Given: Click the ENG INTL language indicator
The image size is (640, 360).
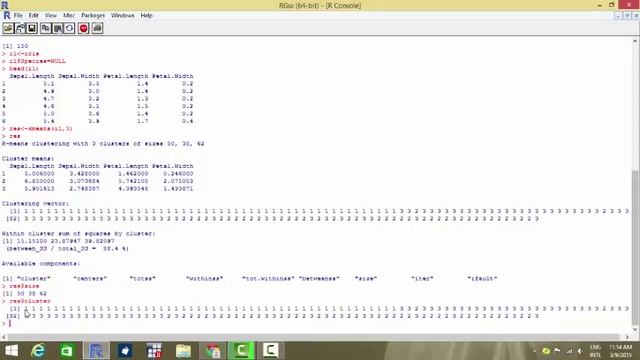Looking at the screenshot, I should 595,351.
